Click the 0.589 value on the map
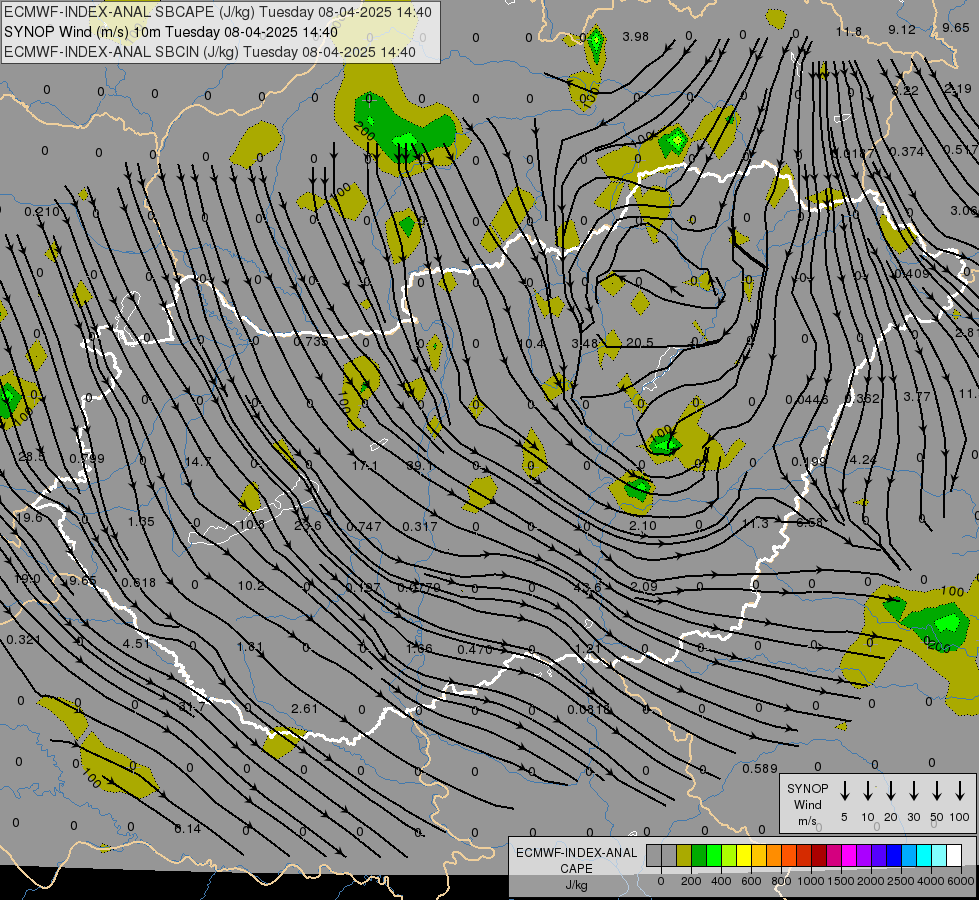 pos(760,768)
